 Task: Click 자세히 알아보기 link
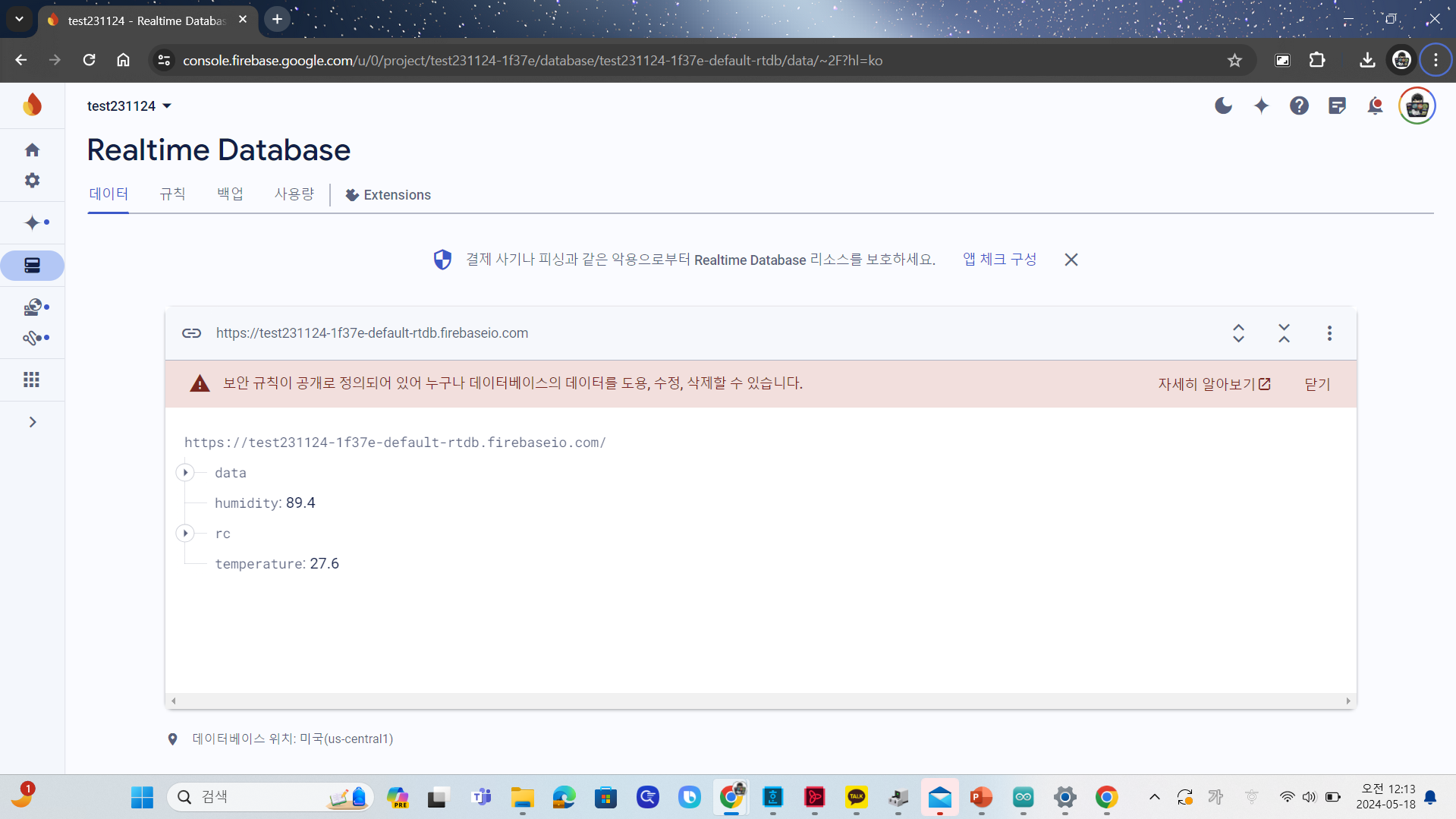[x=1214, y=384]
